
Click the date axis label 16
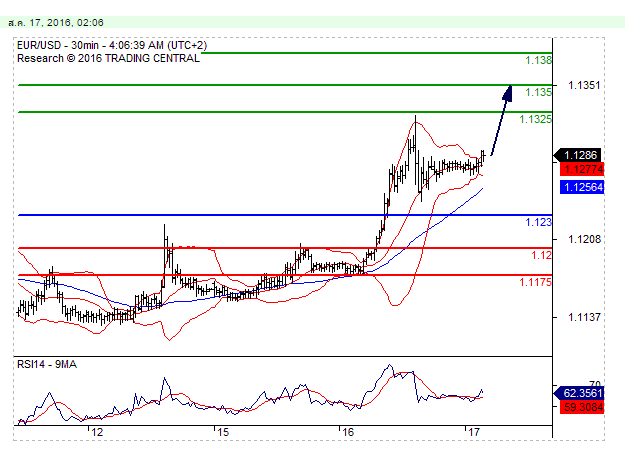point(348,432)
